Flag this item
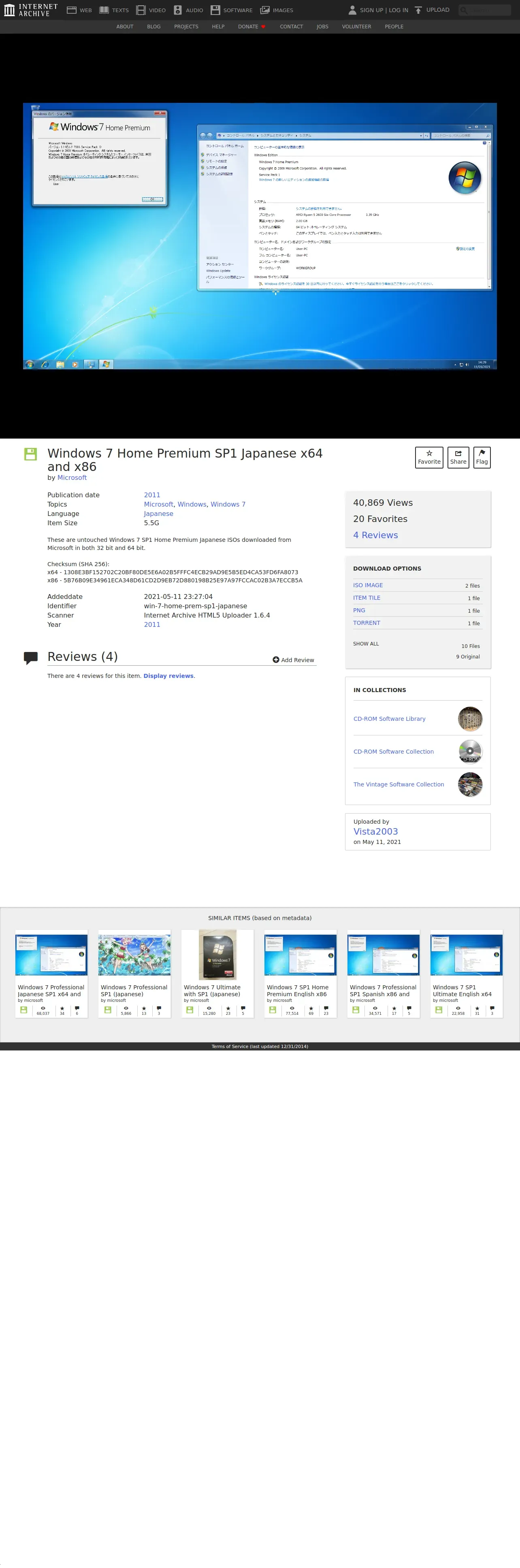Screen dimensions: 520x1568 pyautogui.click(x=482, y=457)
